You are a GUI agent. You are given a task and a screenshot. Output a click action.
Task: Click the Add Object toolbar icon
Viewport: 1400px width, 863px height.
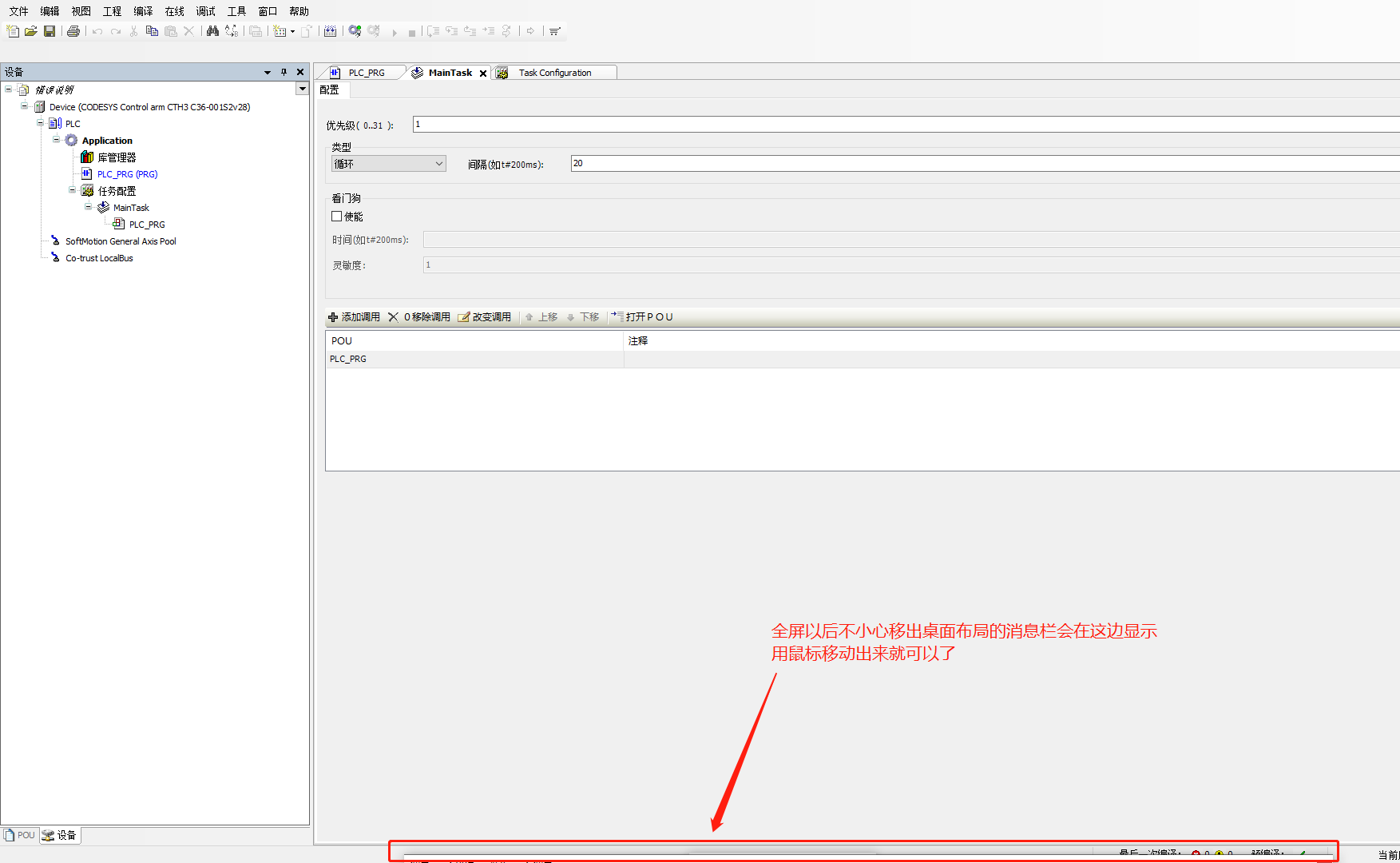(x=280, y=31)
